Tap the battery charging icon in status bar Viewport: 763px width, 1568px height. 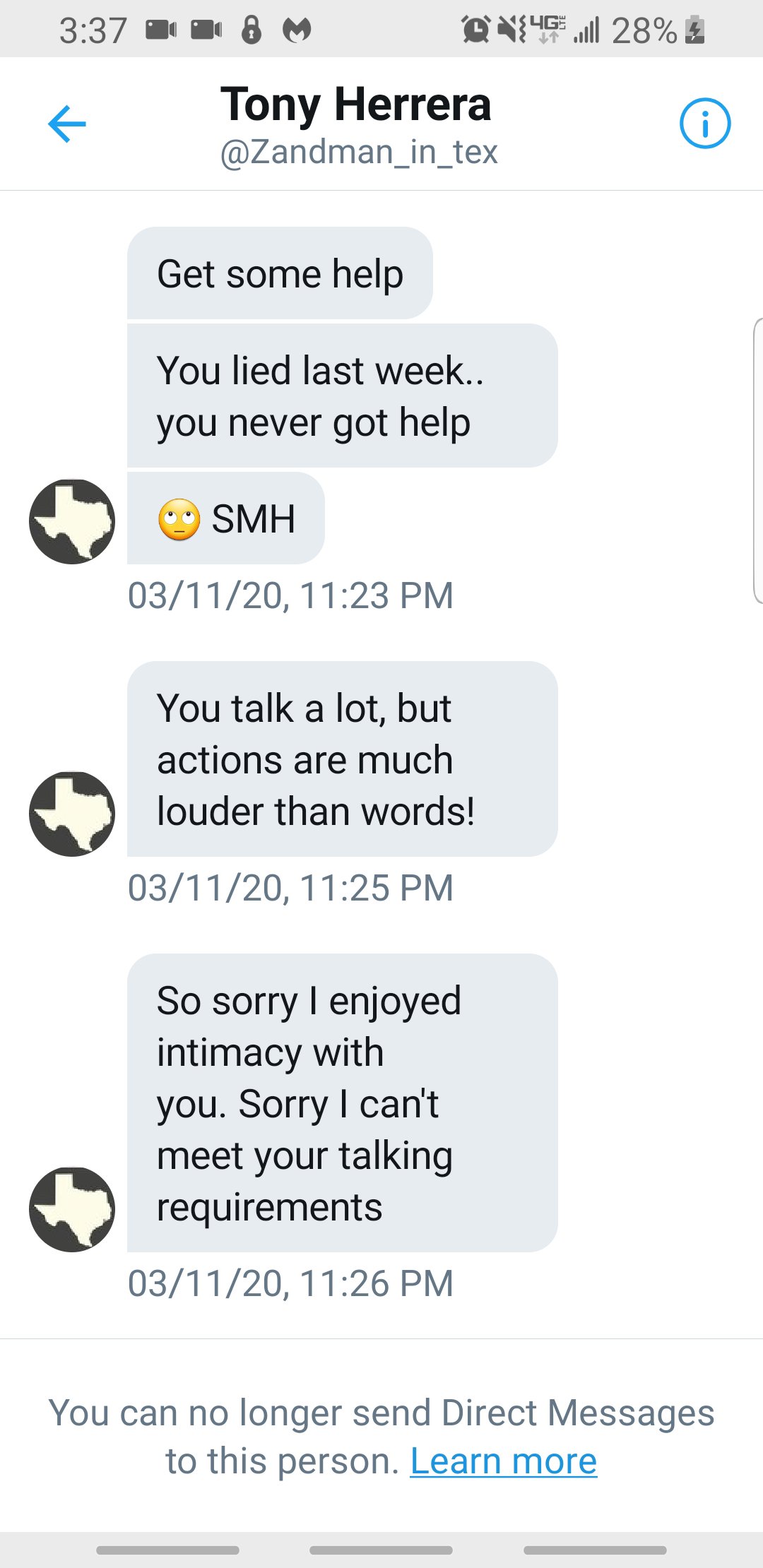695,30
